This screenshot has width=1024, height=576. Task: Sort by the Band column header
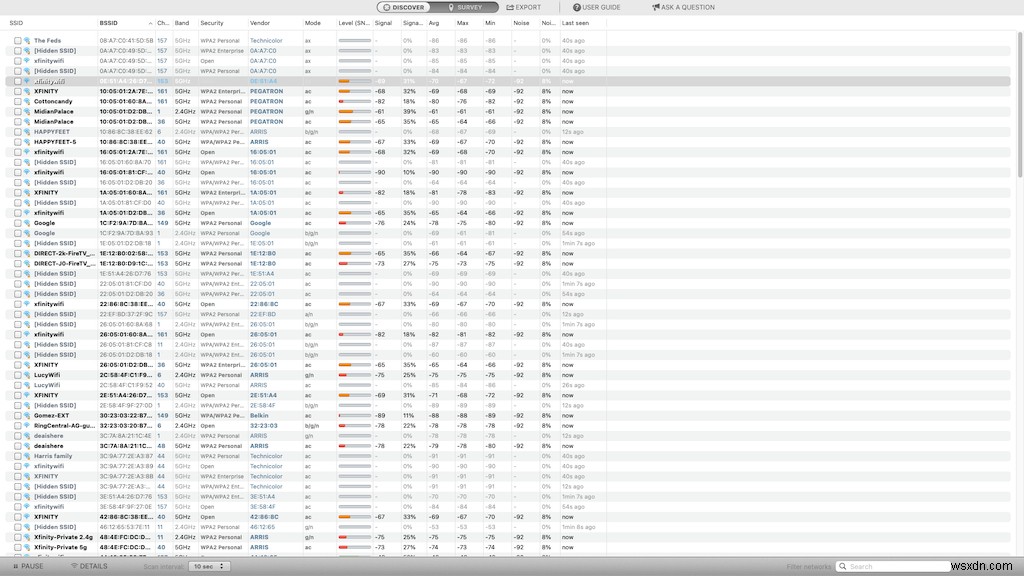pyautogui.click(x=182, y=23)
